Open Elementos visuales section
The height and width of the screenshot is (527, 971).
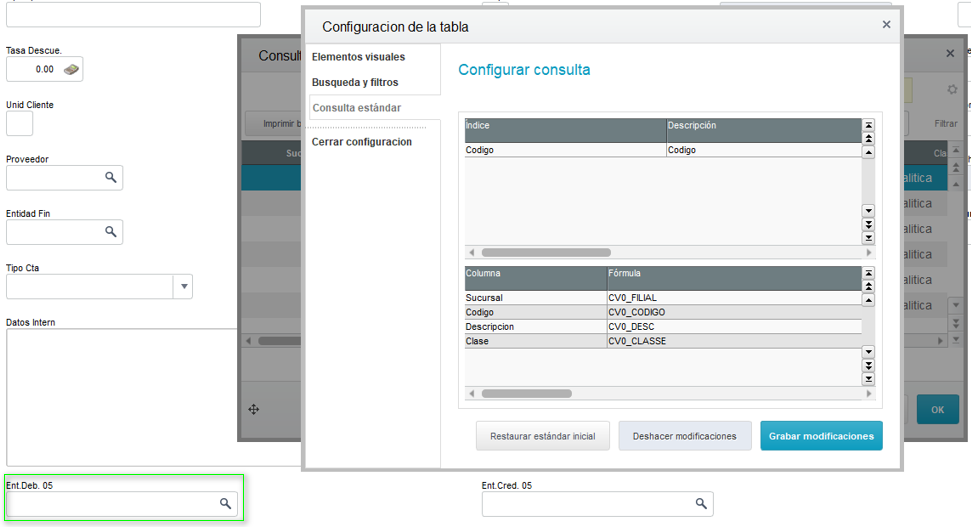358,57
